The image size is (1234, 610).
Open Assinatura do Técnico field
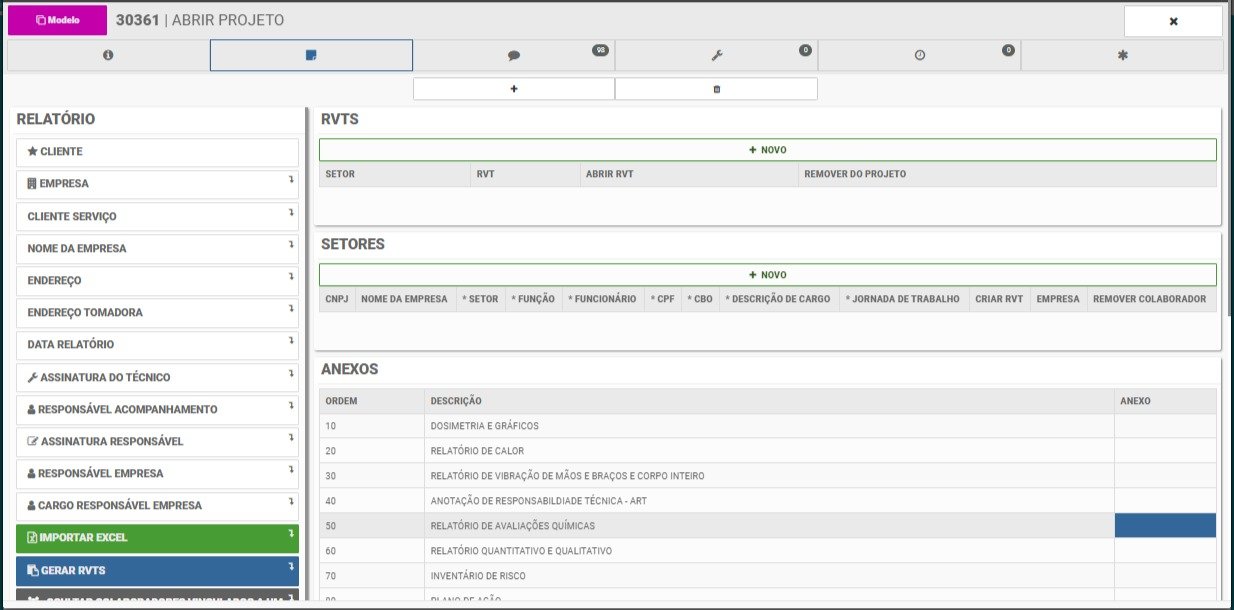pyautogui.click(x=157, y=377)
